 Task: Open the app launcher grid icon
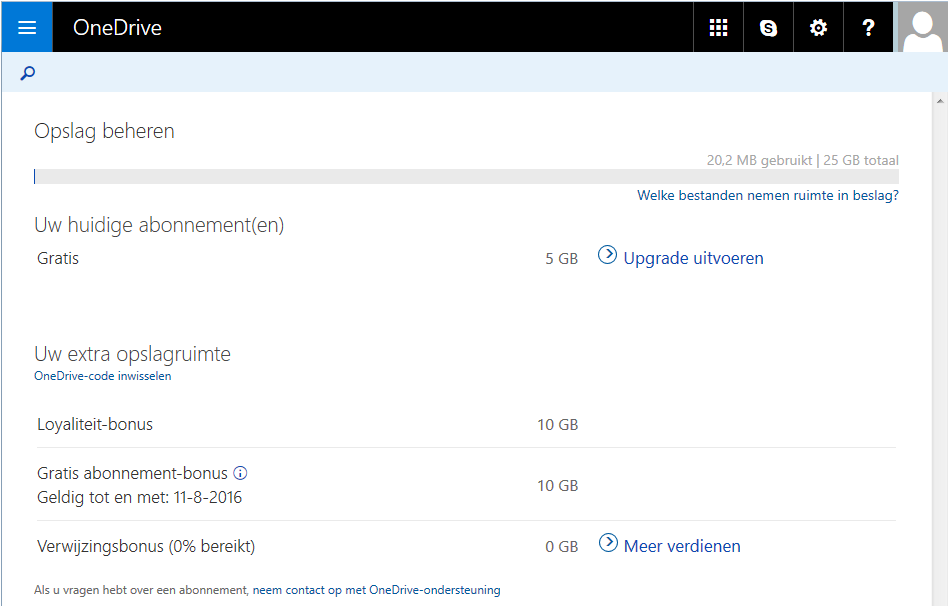point(718,27)
